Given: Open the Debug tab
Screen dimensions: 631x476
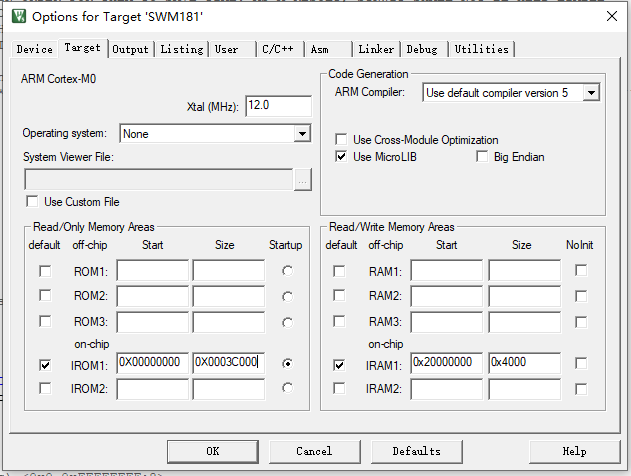Looking at the screenshot, I should [x=424, y=49].
